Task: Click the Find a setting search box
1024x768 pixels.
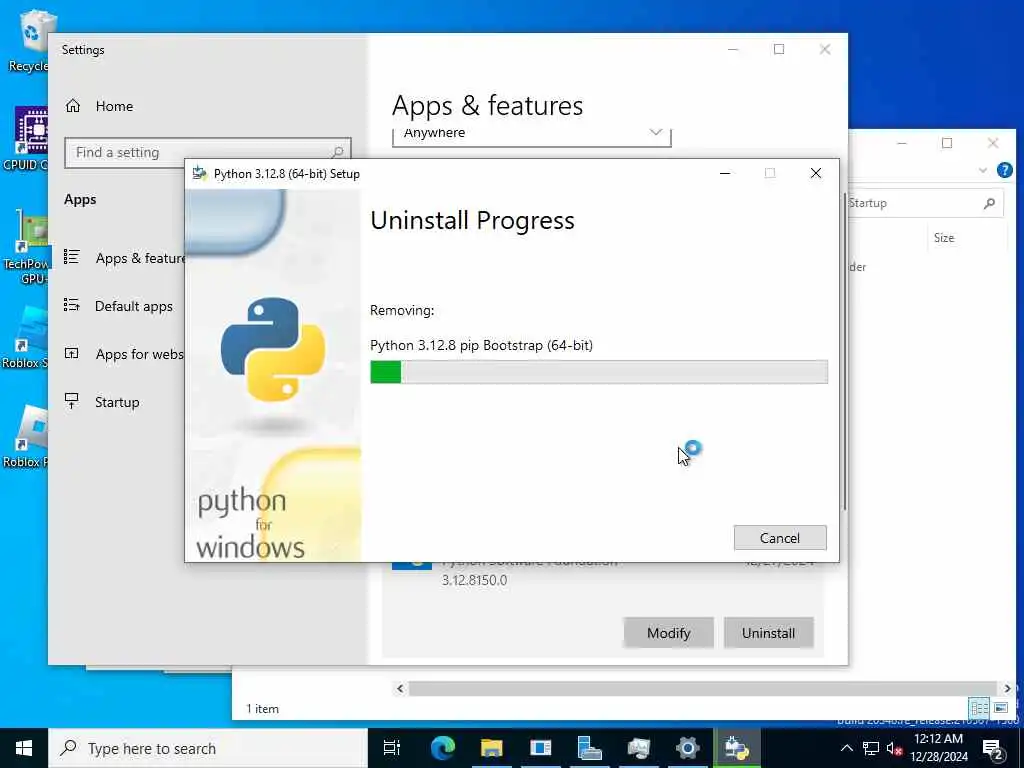Action: 208,152
